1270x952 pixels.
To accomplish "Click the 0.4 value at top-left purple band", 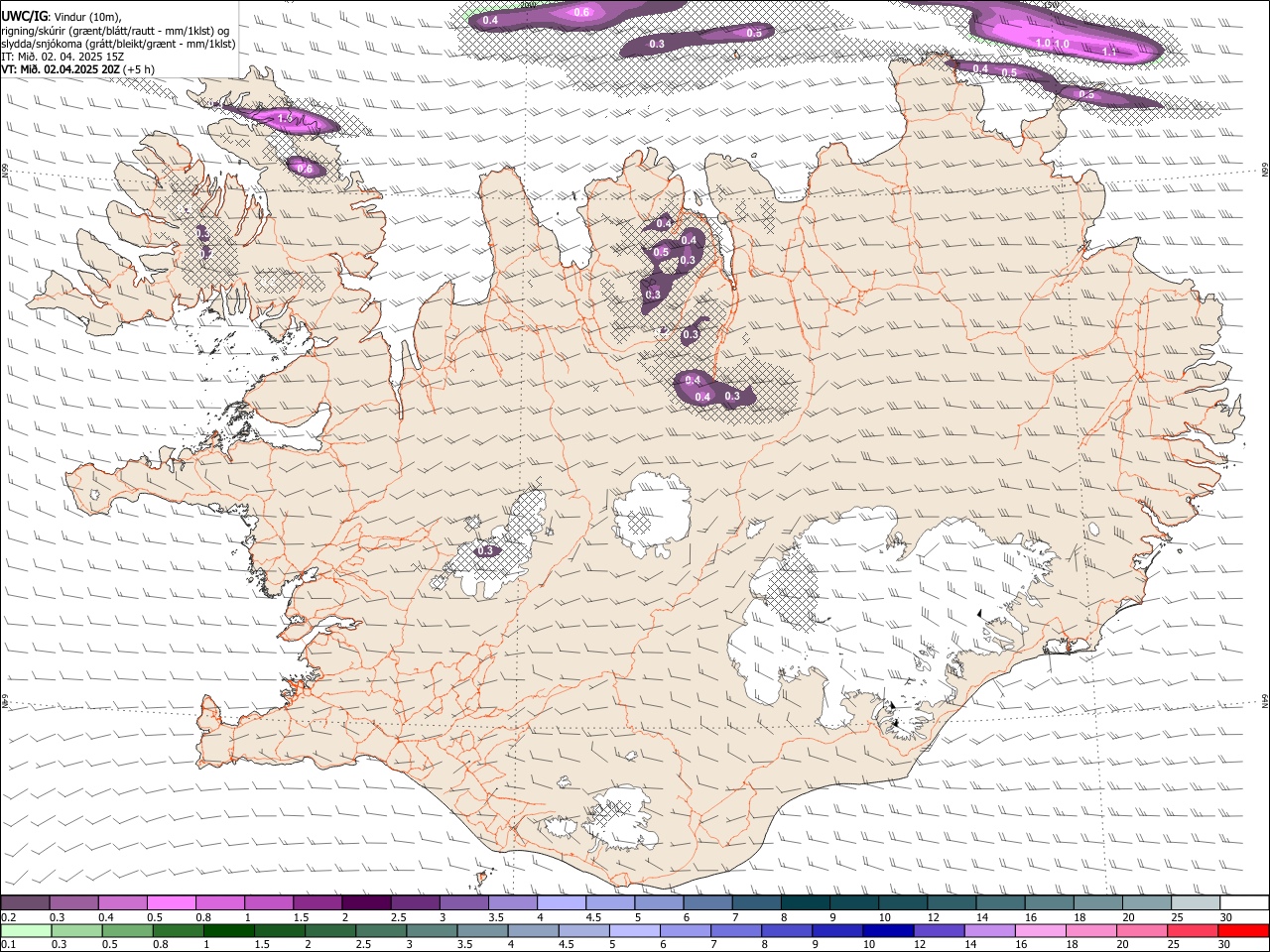I will (x=490, y=20).
